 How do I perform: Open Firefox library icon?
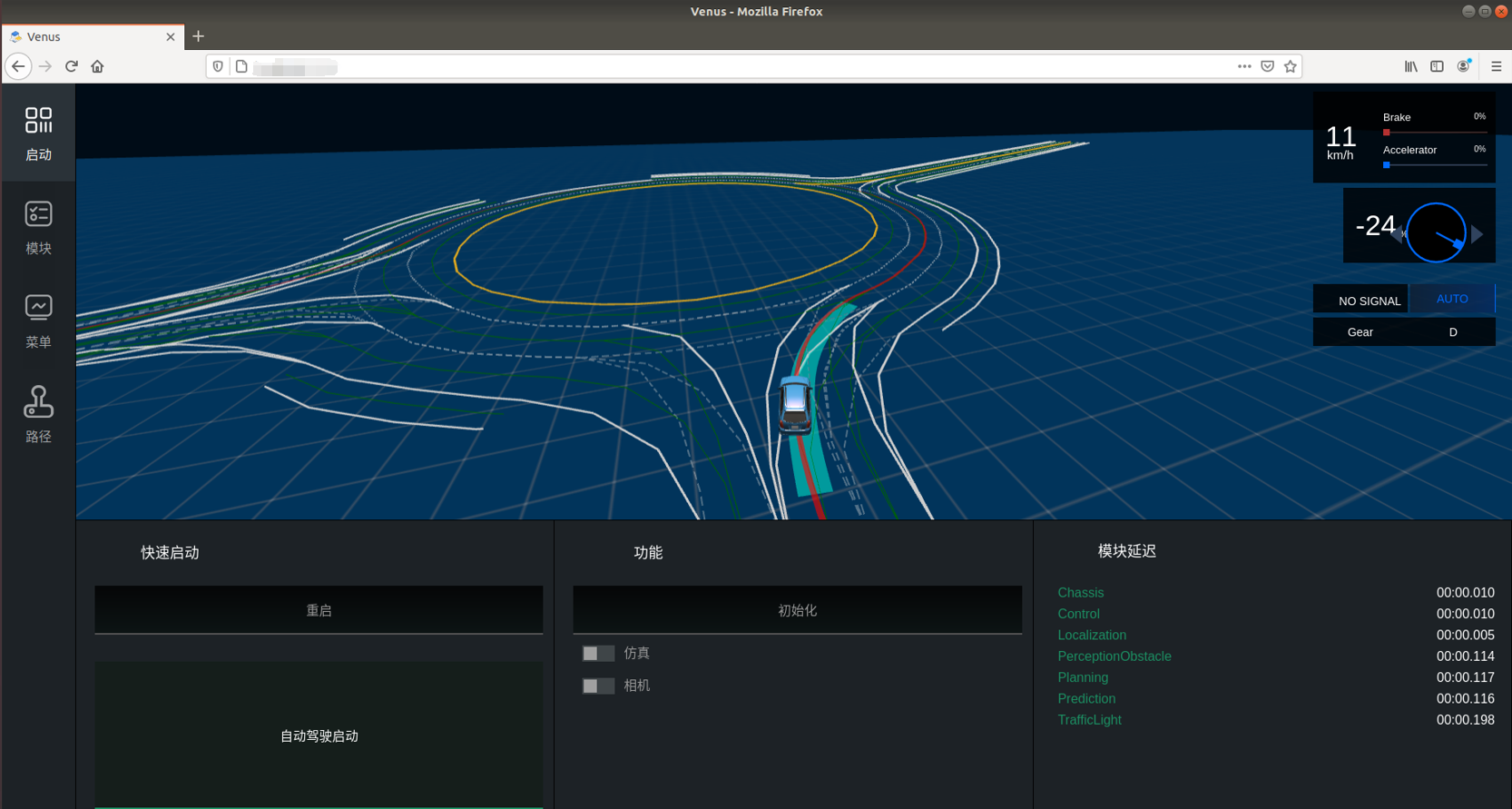[1410, 66]
